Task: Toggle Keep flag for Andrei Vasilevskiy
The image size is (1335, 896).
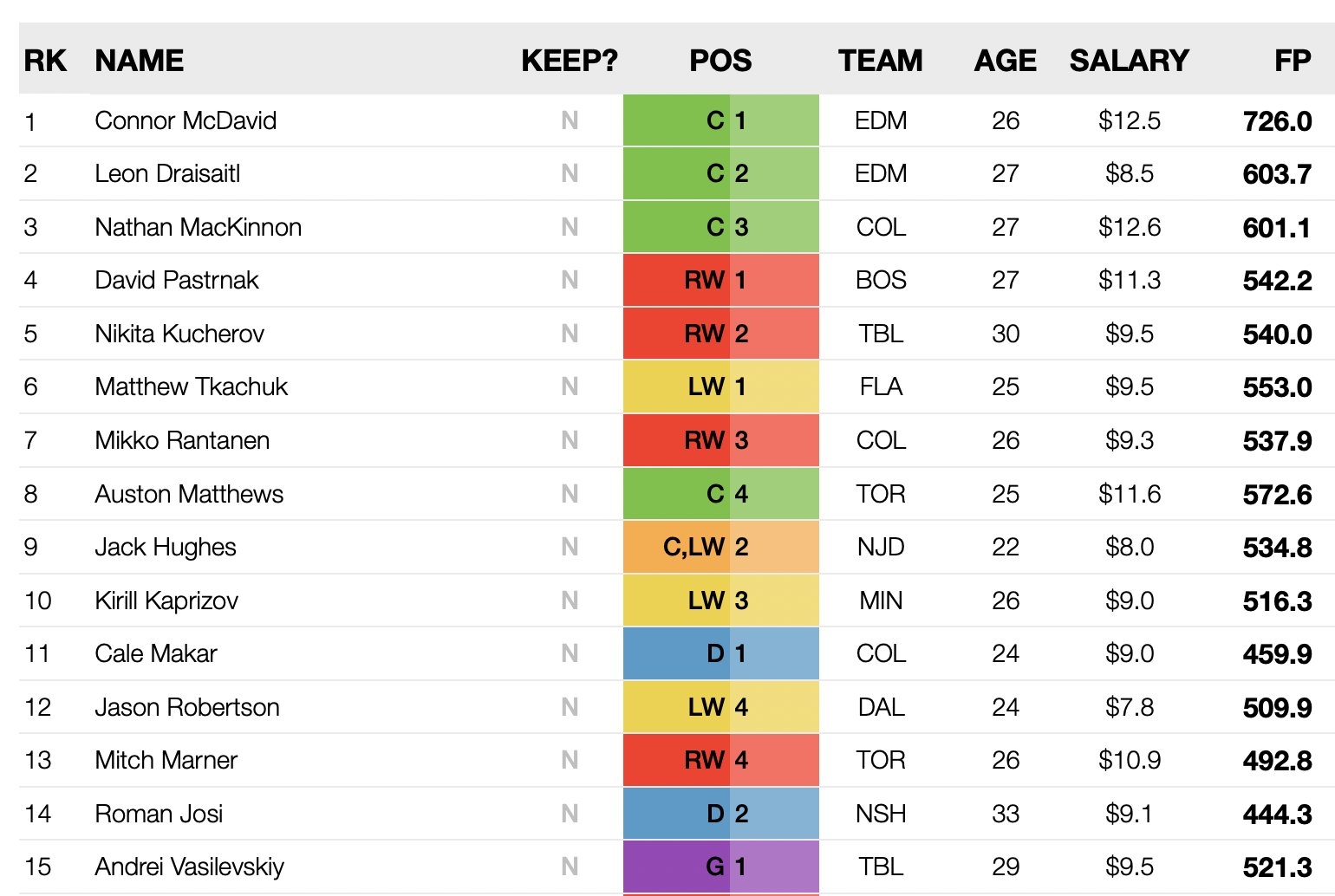Action: click(x=570, y=867)
